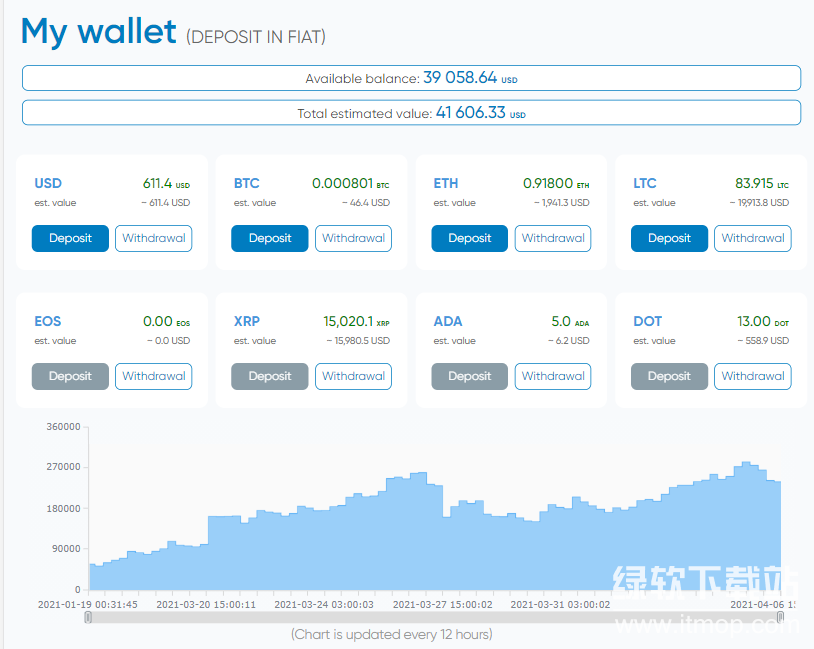Withdraw from the DOT wallet
814x649 pixels.
click(x=753, y=376)
